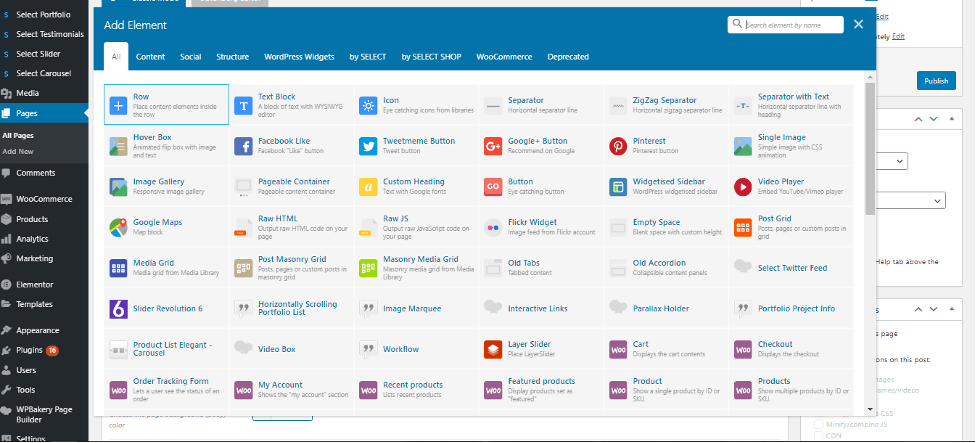Image resolution: width=977 pixels, height=443 pixels.
Task: Choose the Icon element with sun symbol
Action: click(416, 105)
